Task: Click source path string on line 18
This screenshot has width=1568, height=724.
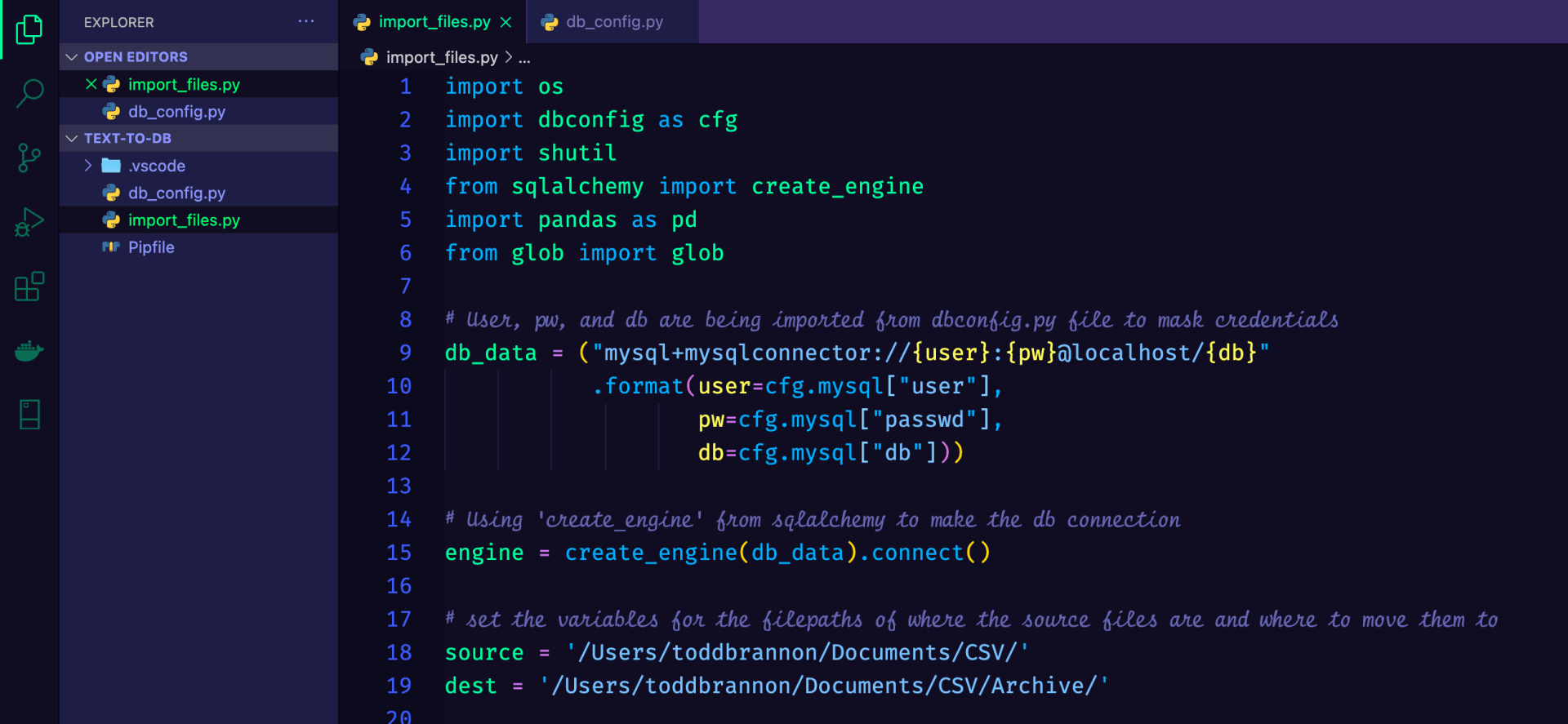Action: click(797, 653)
